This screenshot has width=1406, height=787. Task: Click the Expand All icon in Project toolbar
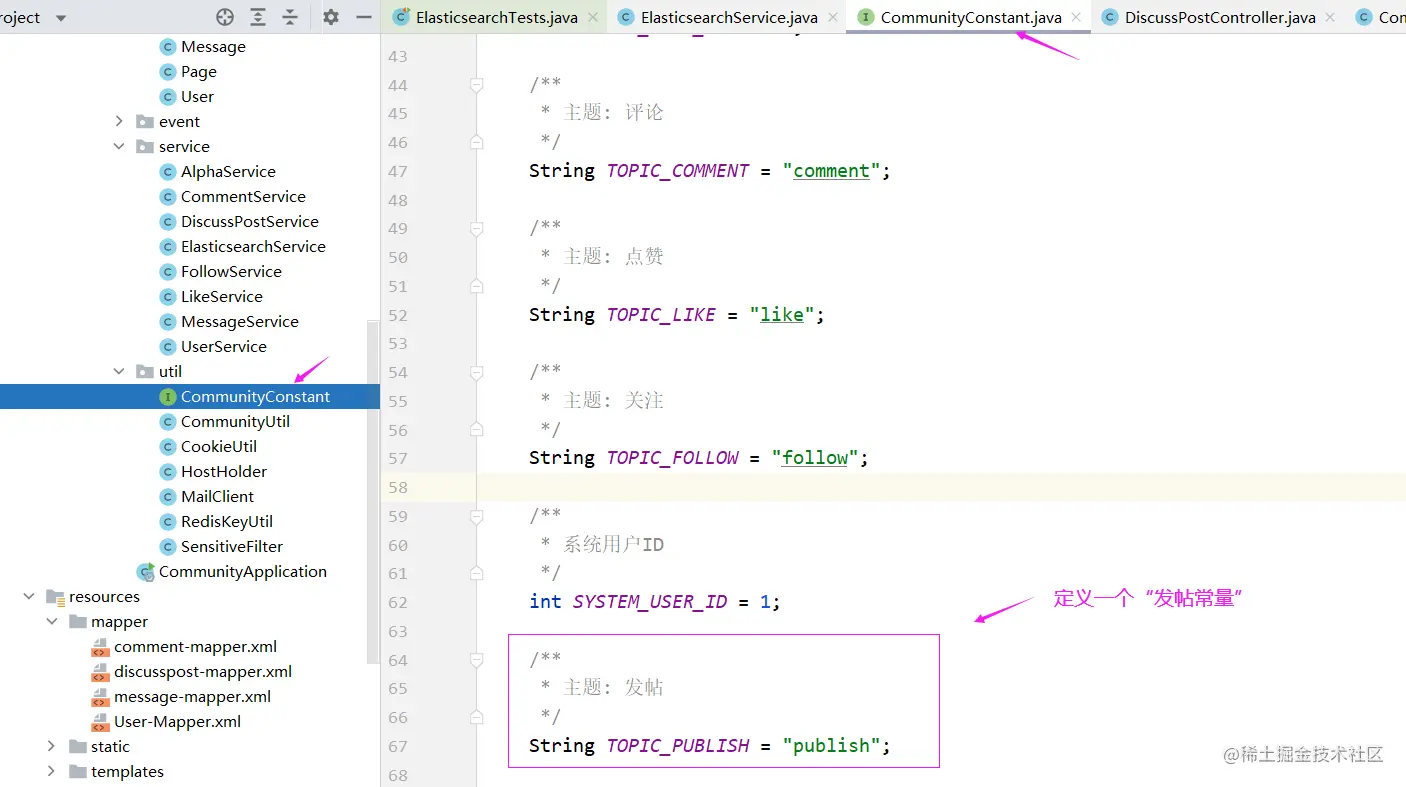(x=258, y=17)
